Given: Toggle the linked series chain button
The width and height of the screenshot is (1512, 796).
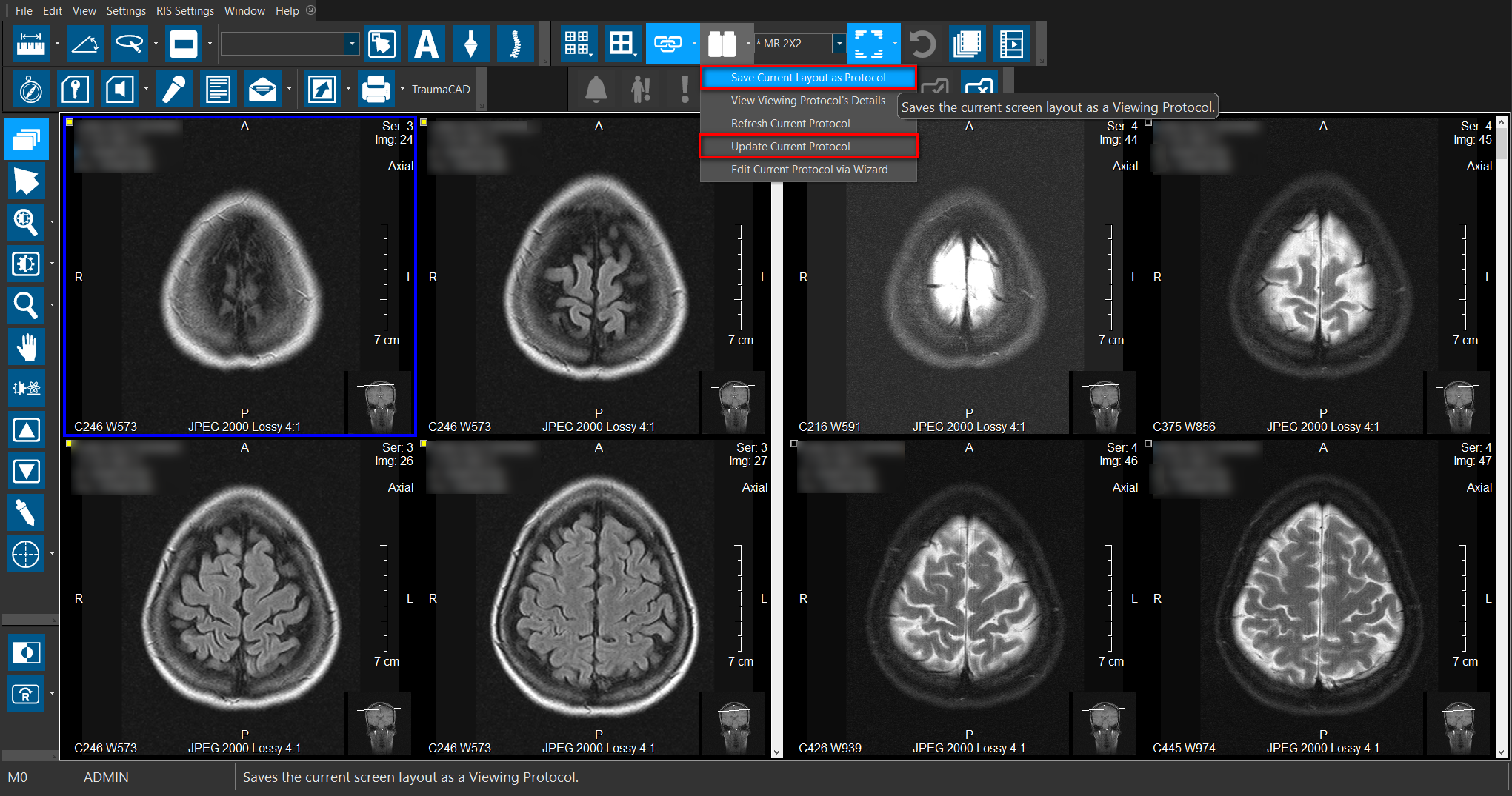Looking at the screenshot, I should click(667, 44).
